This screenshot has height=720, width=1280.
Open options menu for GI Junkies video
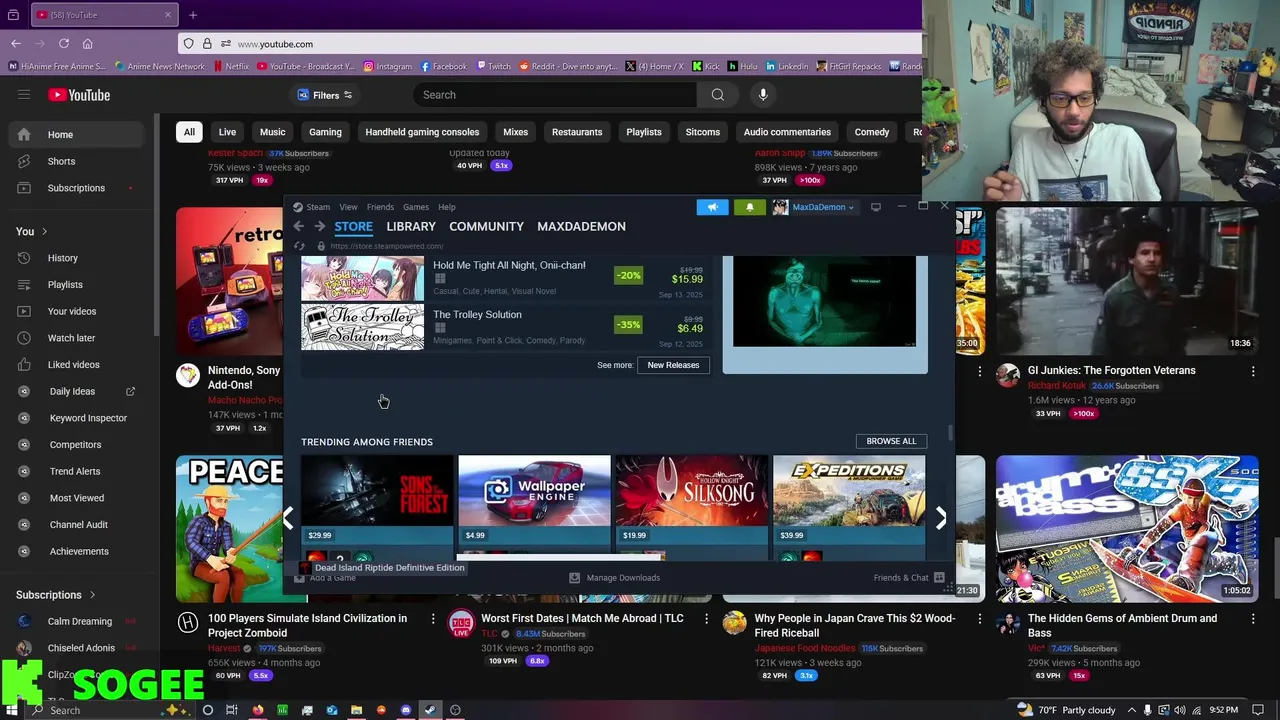tap(1253, 371)
